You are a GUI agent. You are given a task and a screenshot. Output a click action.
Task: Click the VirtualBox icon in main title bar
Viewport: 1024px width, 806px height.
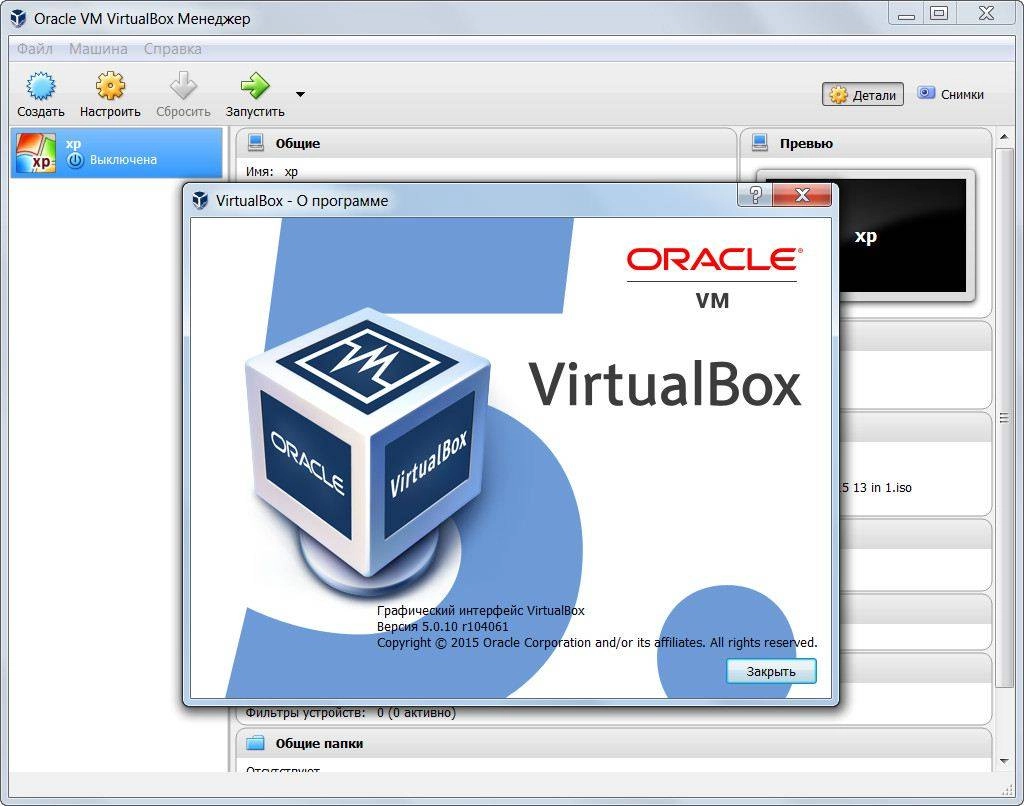[x=19, y=18]
